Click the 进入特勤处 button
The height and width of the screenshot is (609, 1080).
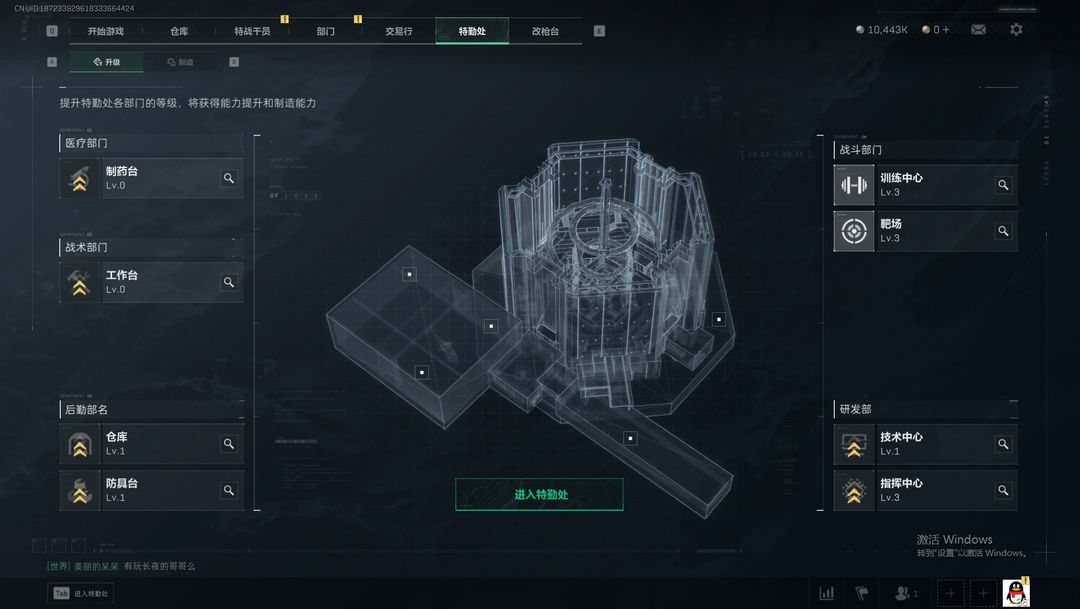(x=539, y=495)
